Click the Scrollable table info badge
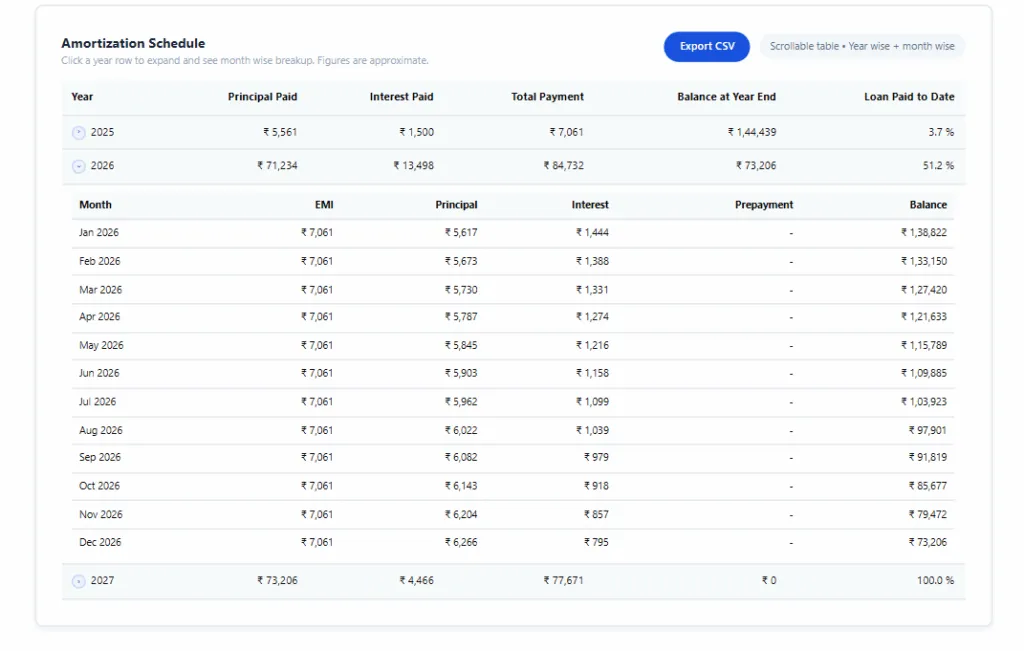The height and width of the screenshot is (651, 1024). (x=862, y=46)
